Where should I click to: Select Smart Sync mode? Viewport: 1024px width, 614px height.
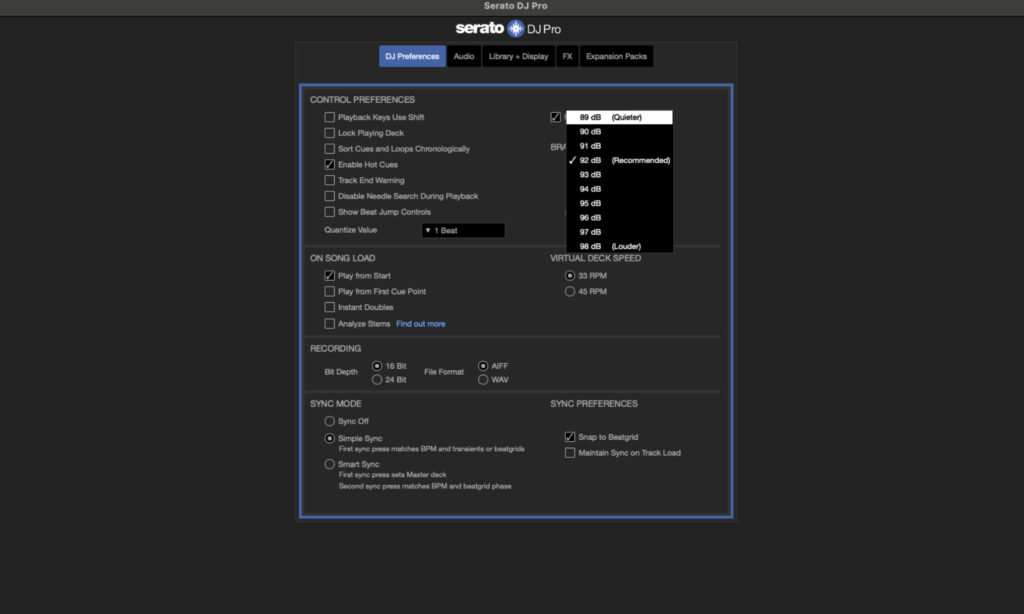point(330,463)
